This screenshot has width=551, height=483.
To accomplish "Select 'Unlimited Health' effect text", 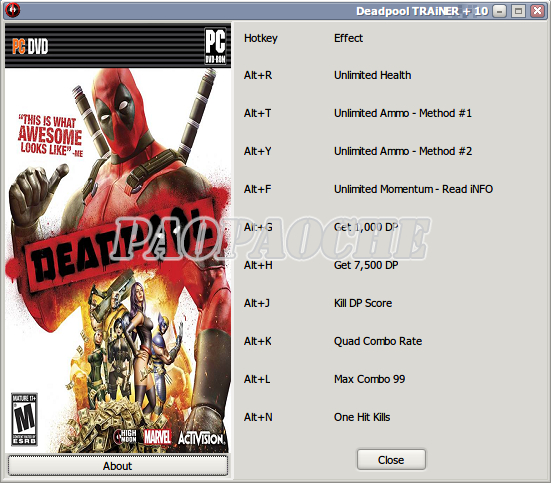I will point(372,75).
